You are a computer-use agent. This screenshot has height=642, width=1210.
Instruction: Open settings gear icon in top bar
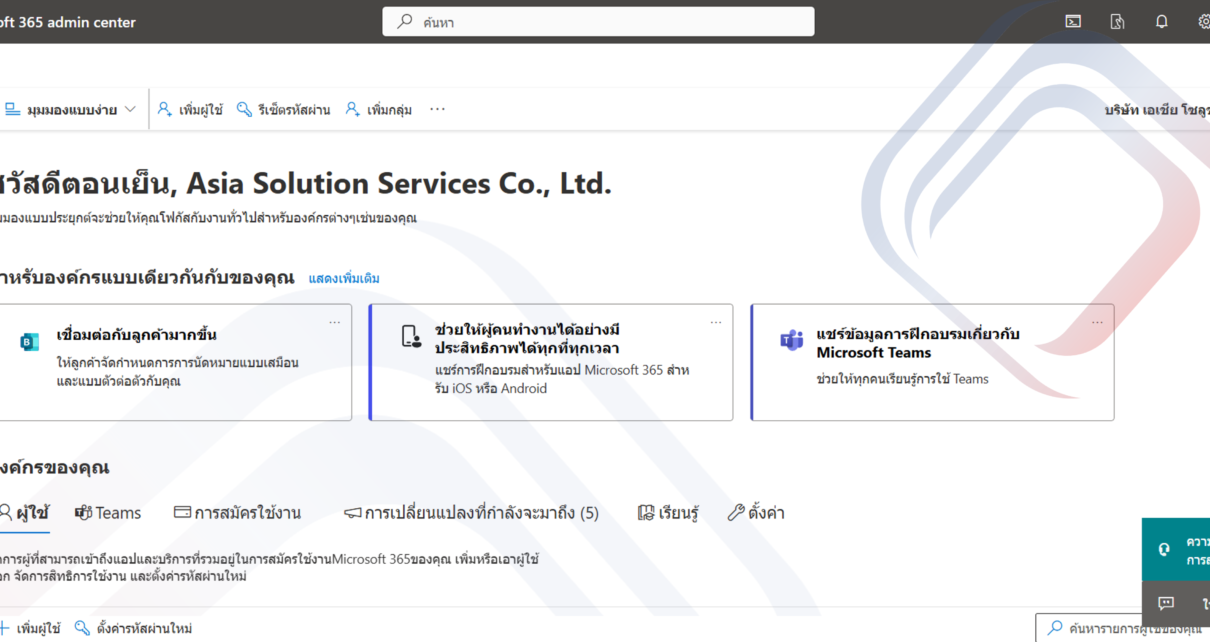(x=1203, y=21)
